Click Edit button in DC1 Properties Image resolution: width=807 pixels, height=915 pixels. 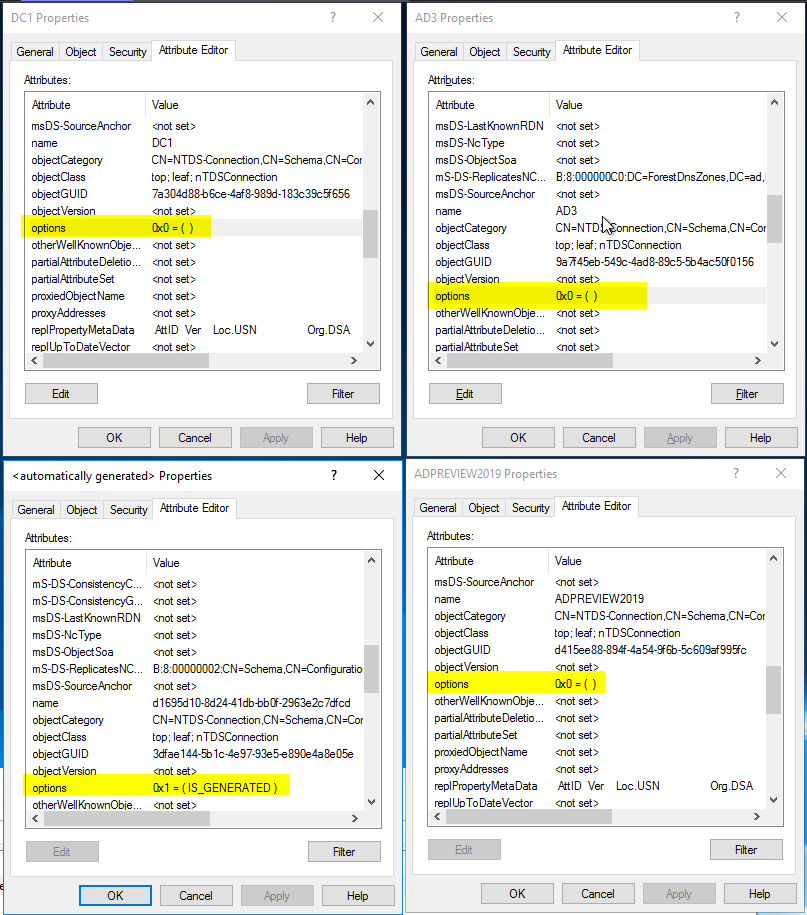61,394
